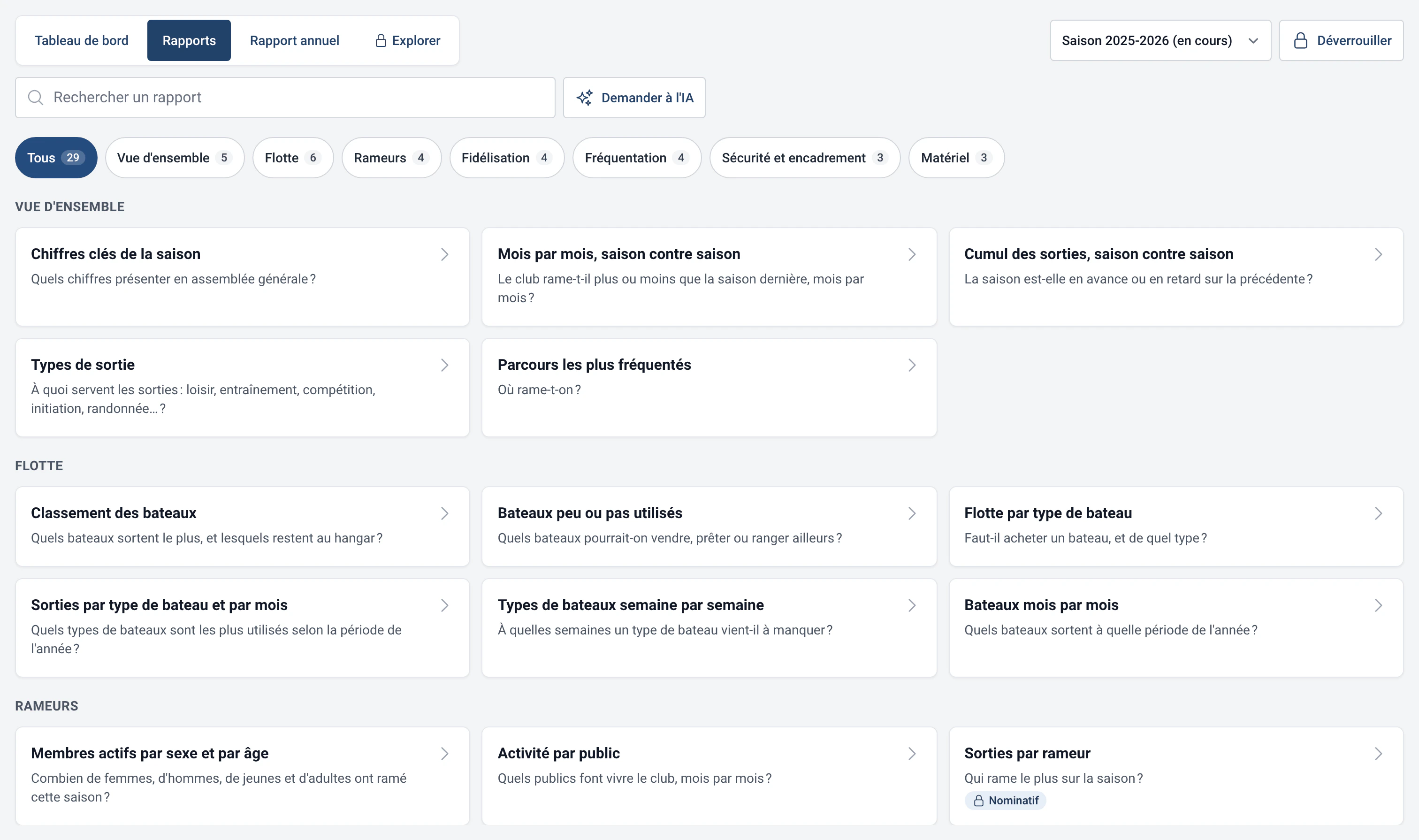This screenshot has width=1419, height=840.
Task: Open 'Classement des bateaux' report title
Action: [113, 513]
